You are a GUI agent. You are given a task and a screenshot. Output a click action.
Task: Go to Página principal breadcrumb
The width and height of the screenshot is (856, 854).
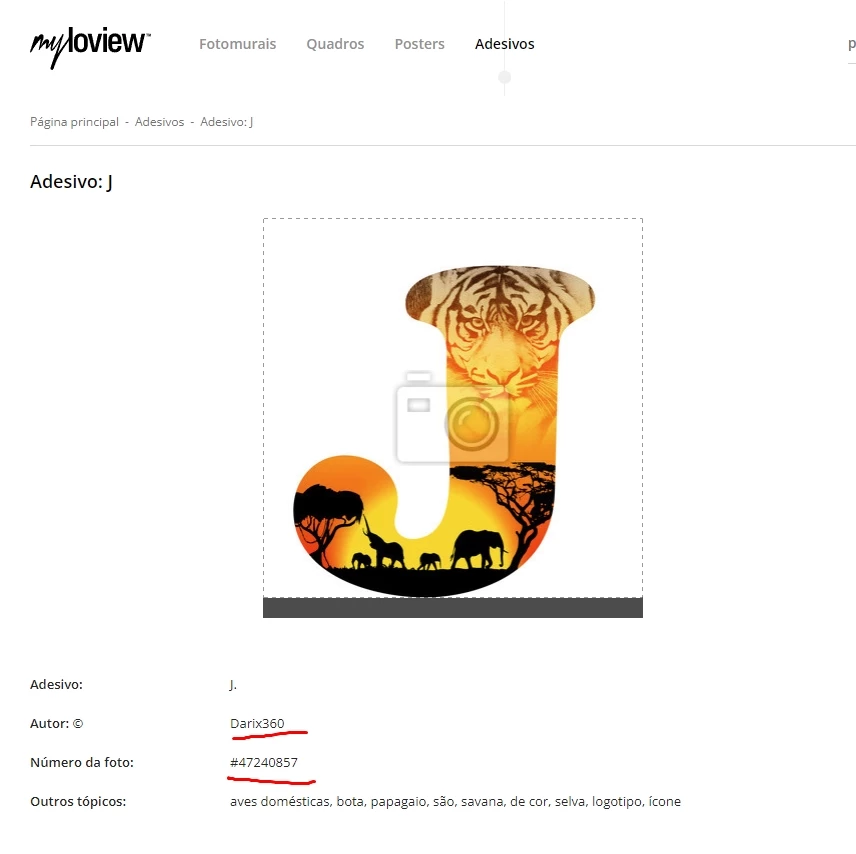pyautogui.click(x=74, y=122)
